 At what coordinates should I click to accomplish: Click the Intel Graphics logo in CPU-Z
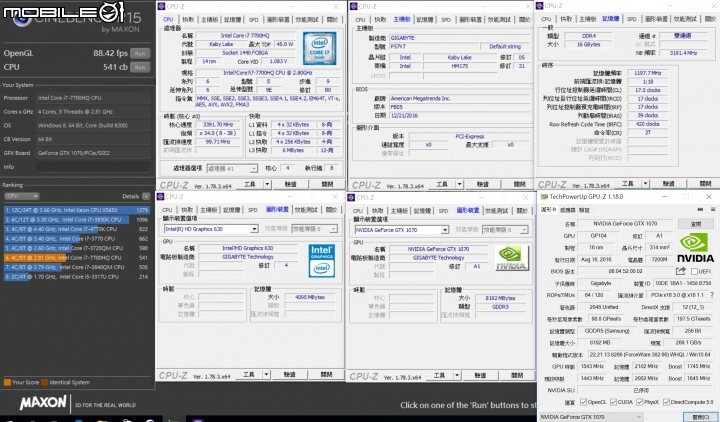point(322,260)
